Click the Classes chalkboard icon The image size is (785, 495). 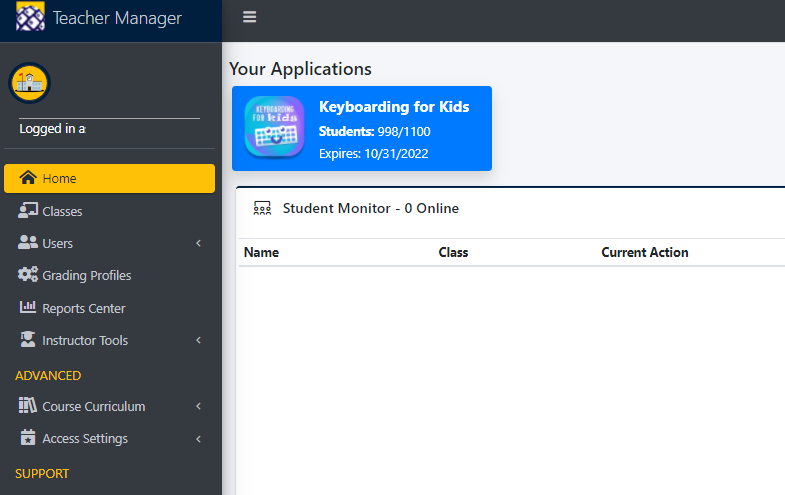coord(28,210)
